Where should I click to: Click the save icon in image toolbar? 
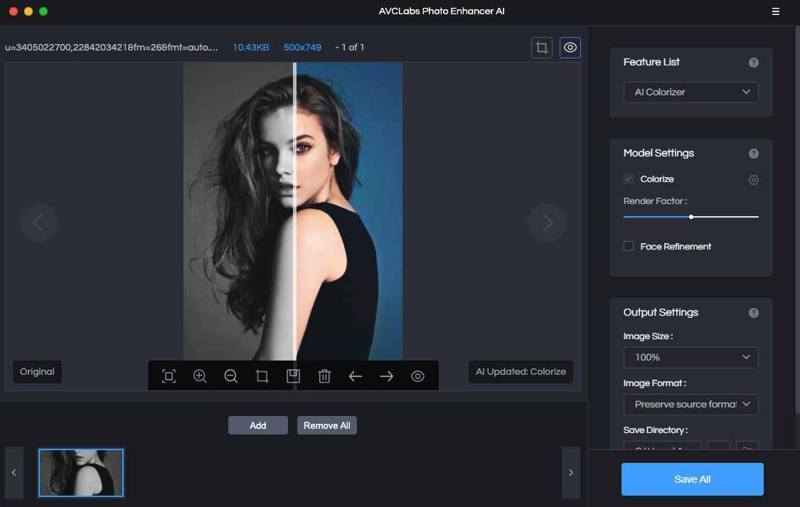(x=293, y=376)
